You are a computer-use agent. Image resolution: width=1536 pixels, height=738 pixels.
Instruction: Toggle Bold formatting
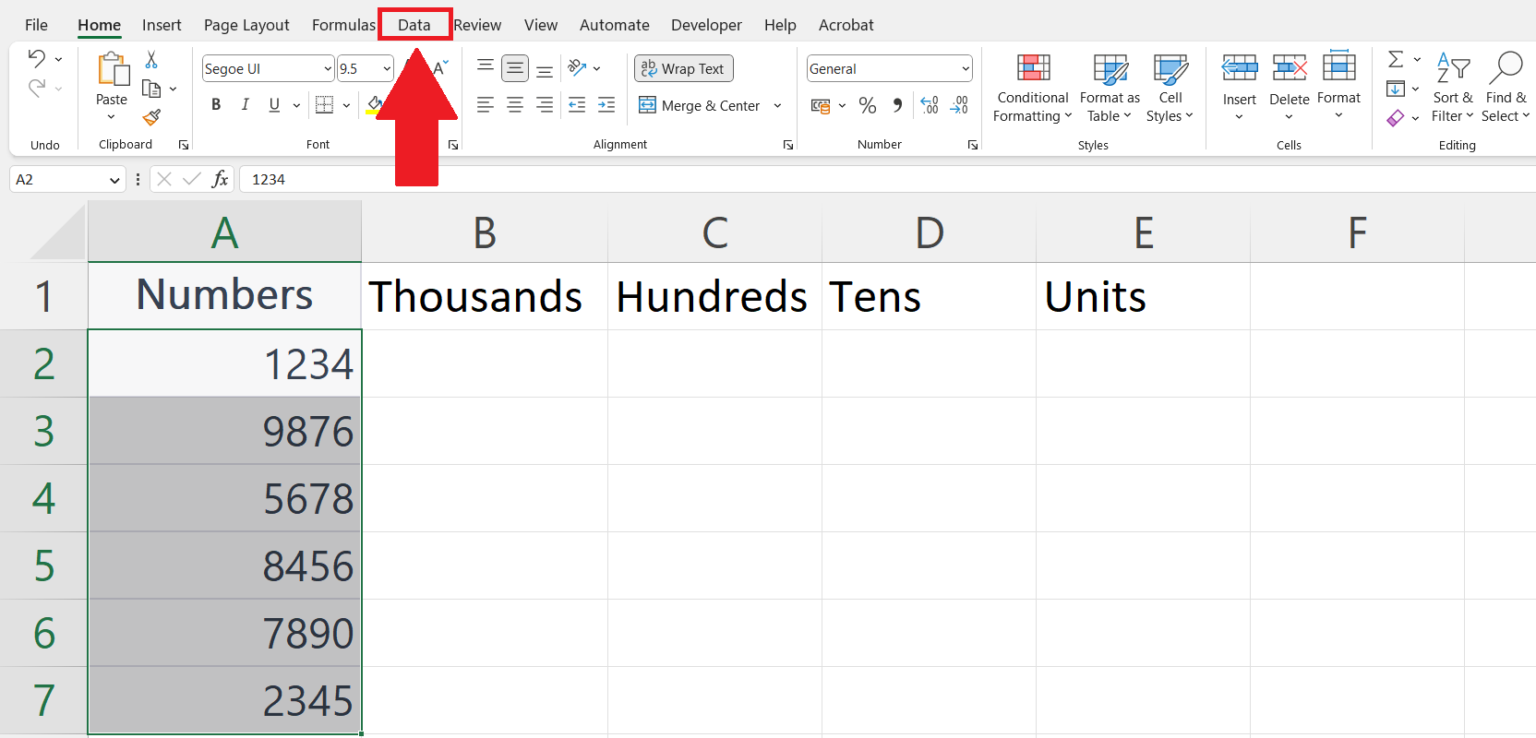(216, 105)
